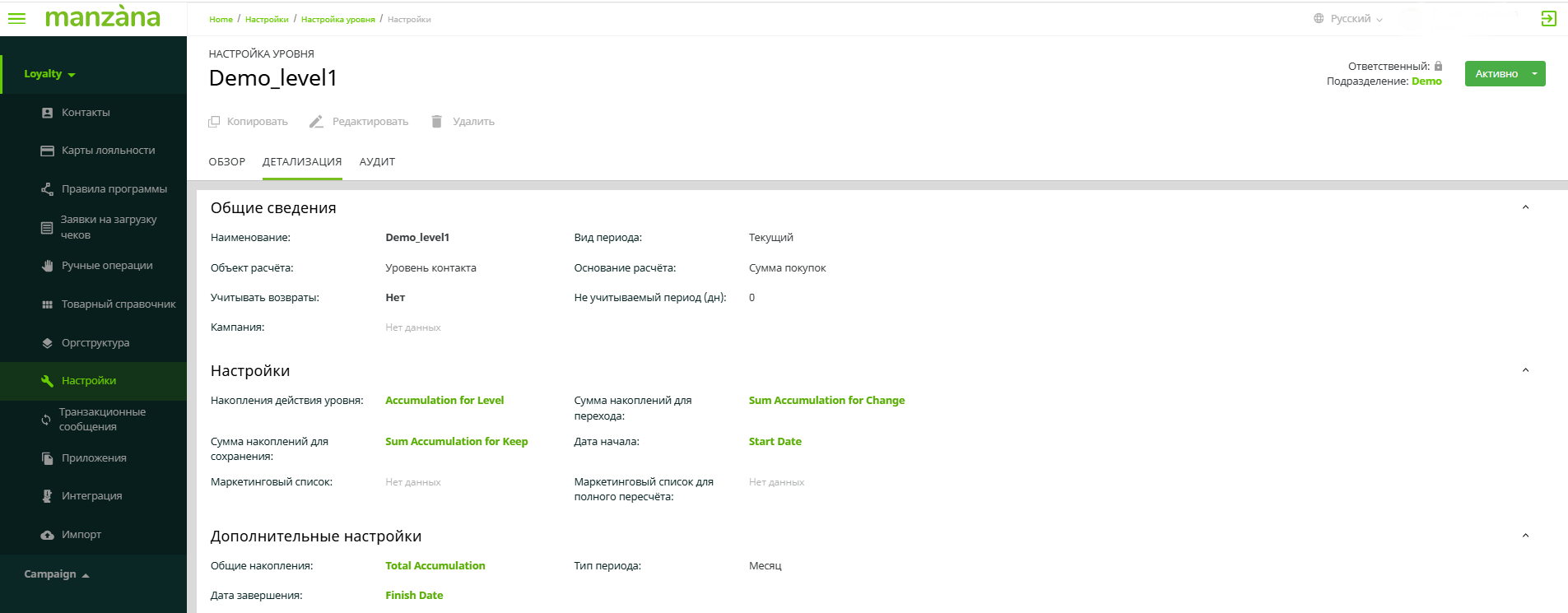Click the Home breadcrumb link
The width and height of the screenshot is (1568, 613).
click(x=221, y=20)
